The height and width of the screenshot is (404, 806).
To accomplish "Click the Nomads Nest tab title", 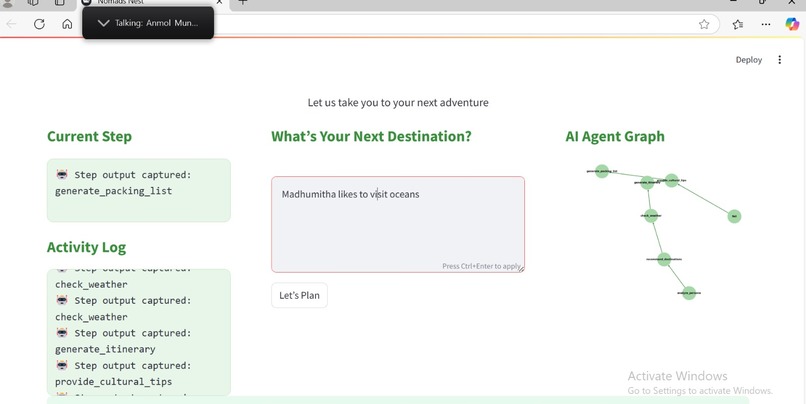I will click(x=121, y=2).
